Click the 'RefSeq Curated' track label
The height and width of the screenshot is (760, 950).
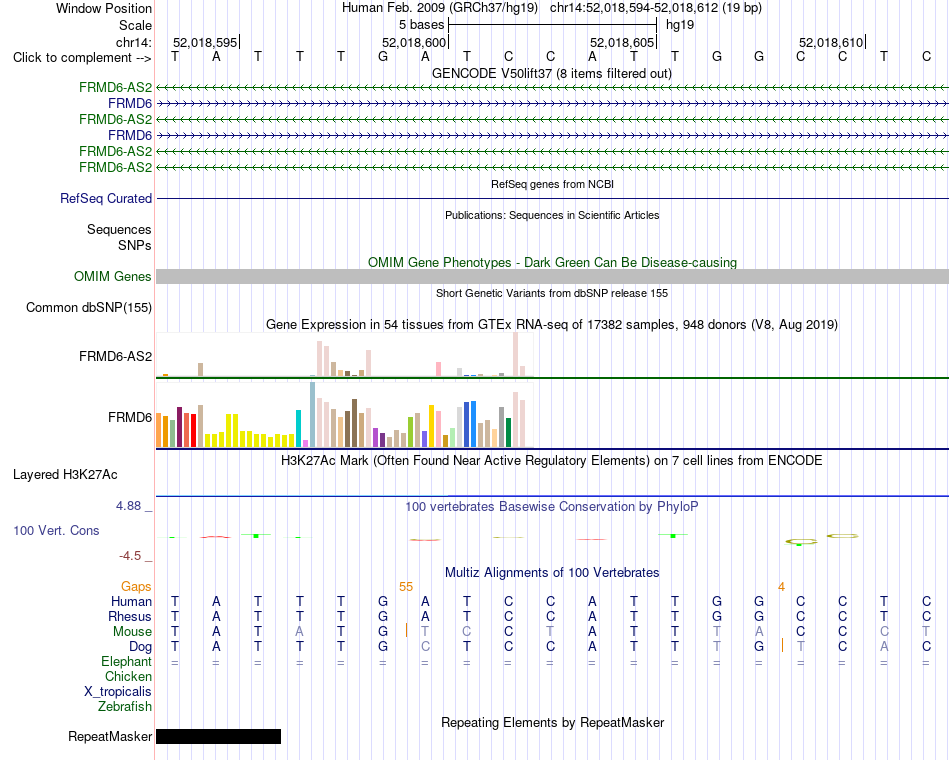click(x=106, y=198)
